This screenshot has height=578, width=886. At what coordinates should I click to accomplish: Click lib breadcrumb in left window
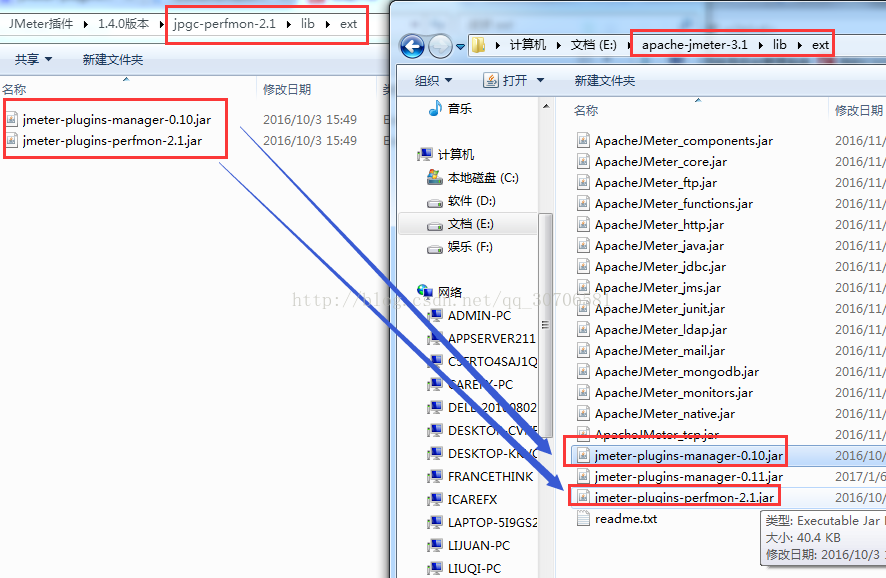[x=307, y=24]
